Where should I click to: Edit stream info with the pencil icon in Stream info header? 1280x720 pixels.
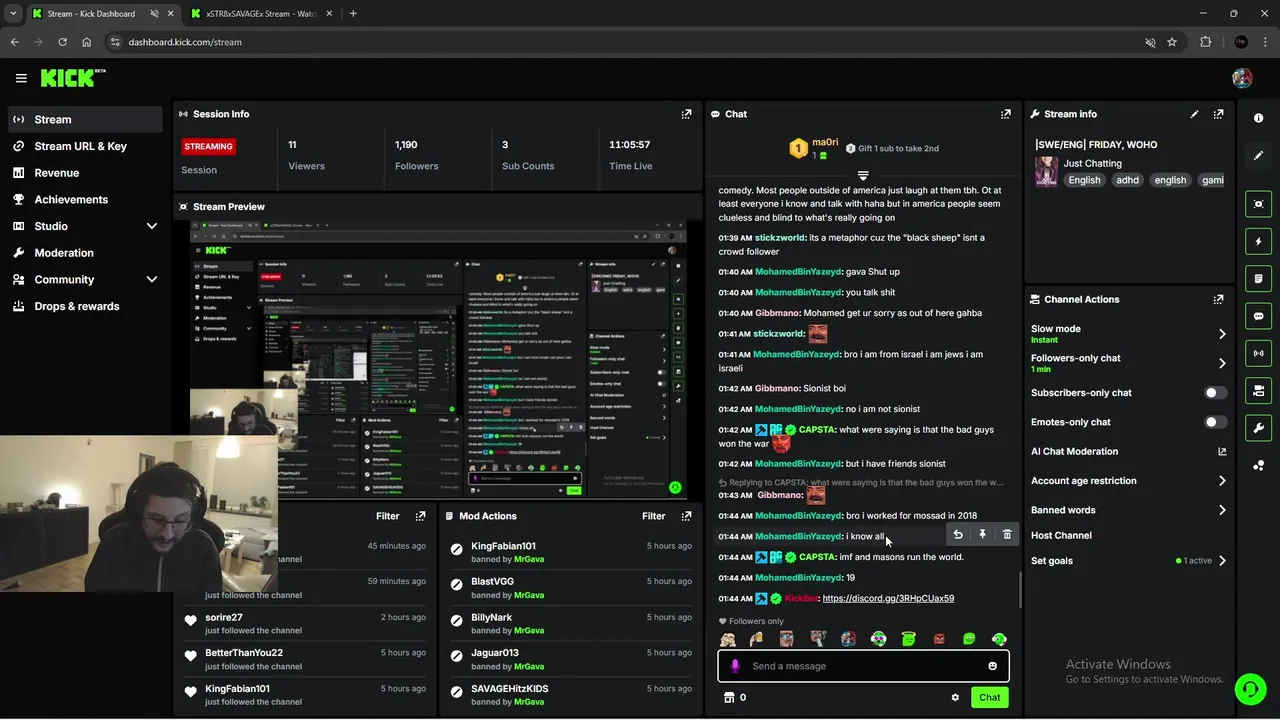tap(1194, 114)
